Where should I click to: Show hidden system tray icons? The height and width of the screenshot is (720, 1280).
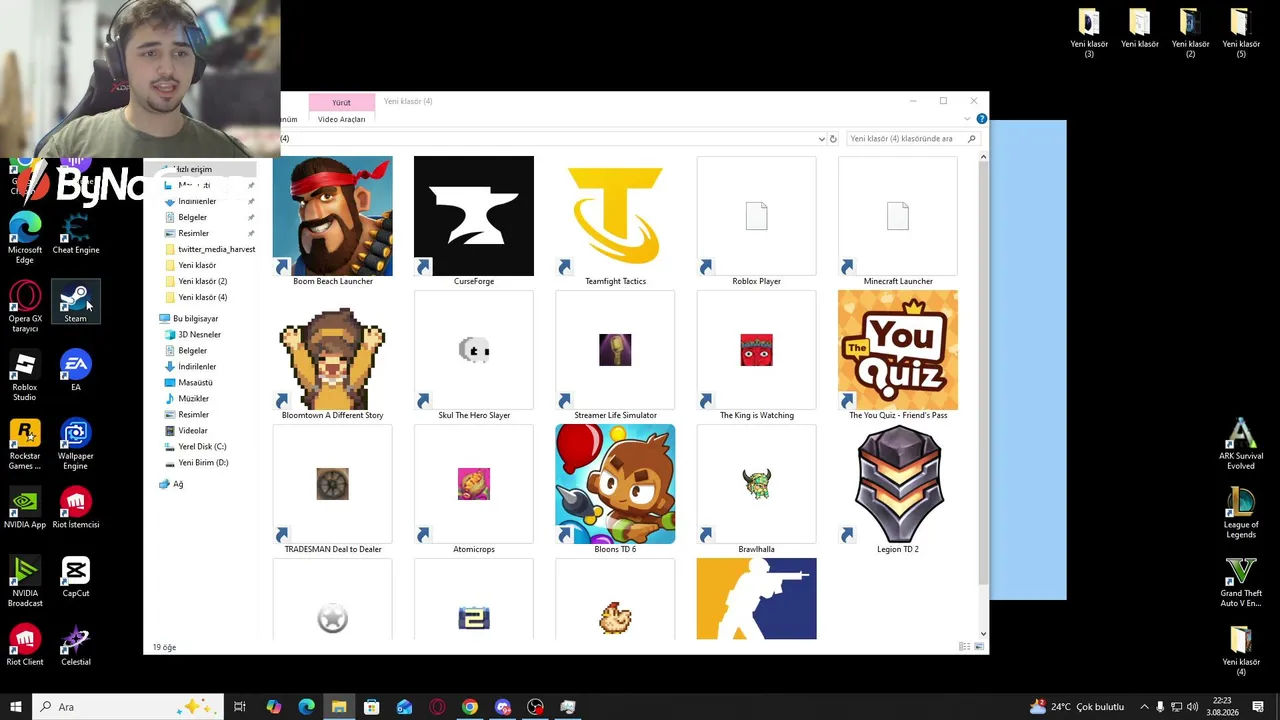point(1145,707)
